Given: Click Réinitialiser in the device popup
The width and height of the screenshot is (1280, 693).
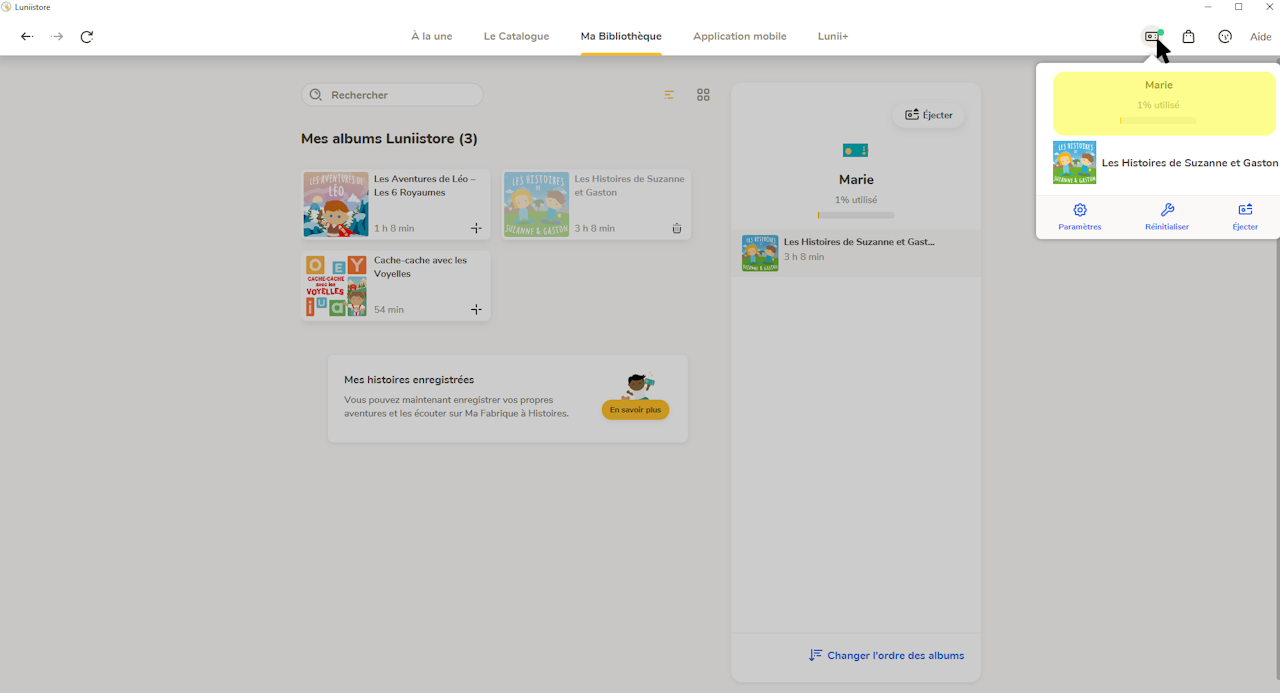Looking at the screenshot, I should tap(1167, 217).
